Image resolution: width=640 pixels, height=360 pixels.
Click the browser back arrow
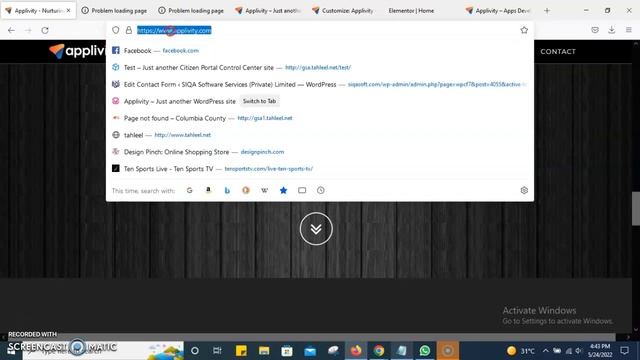11,30
